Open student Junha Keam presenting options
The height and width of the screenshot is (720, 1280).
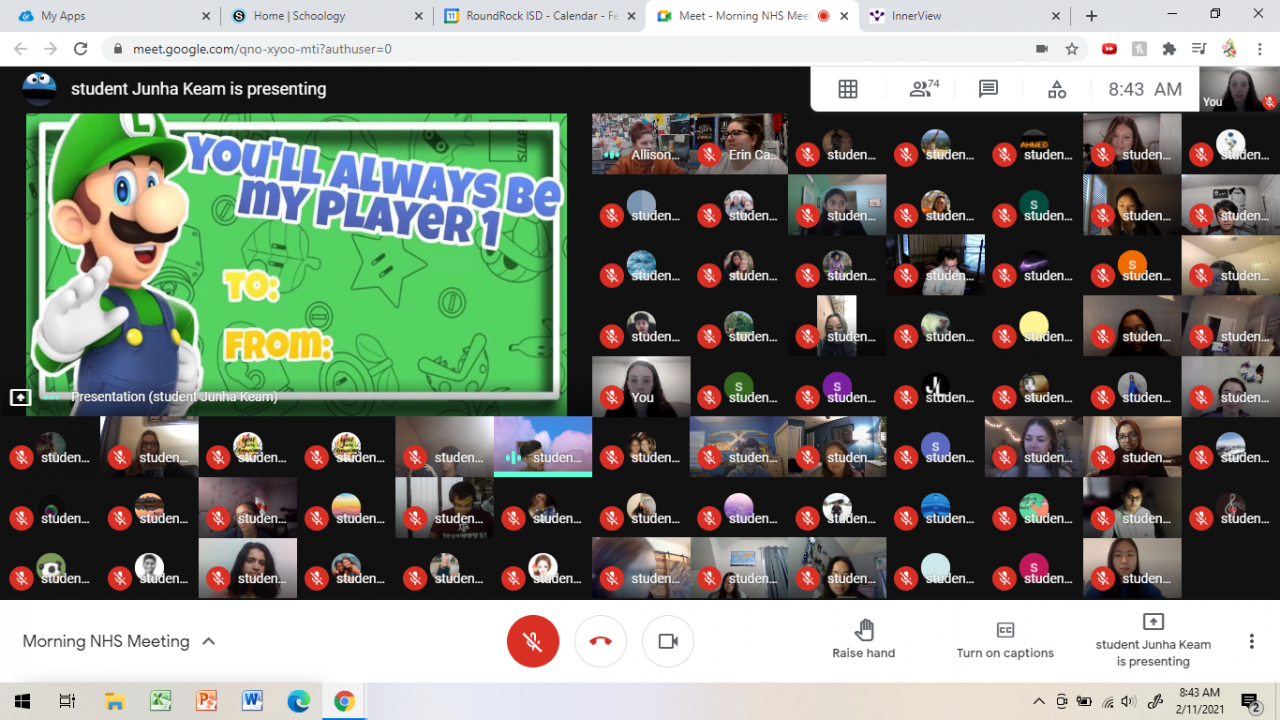(x=1153, y=640)
